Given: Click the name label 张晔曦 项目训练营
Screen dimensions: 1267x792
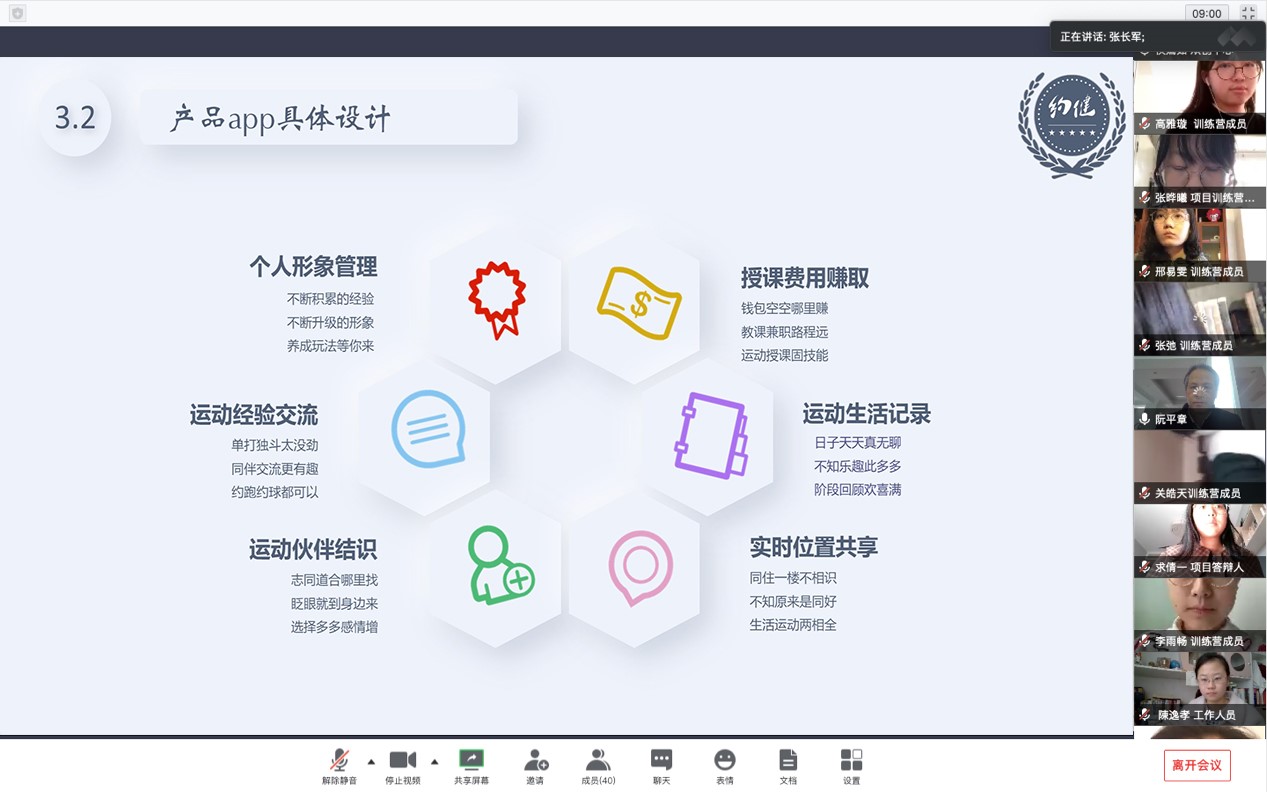Looking at the screenshot, I should [x=1204, y=198].
